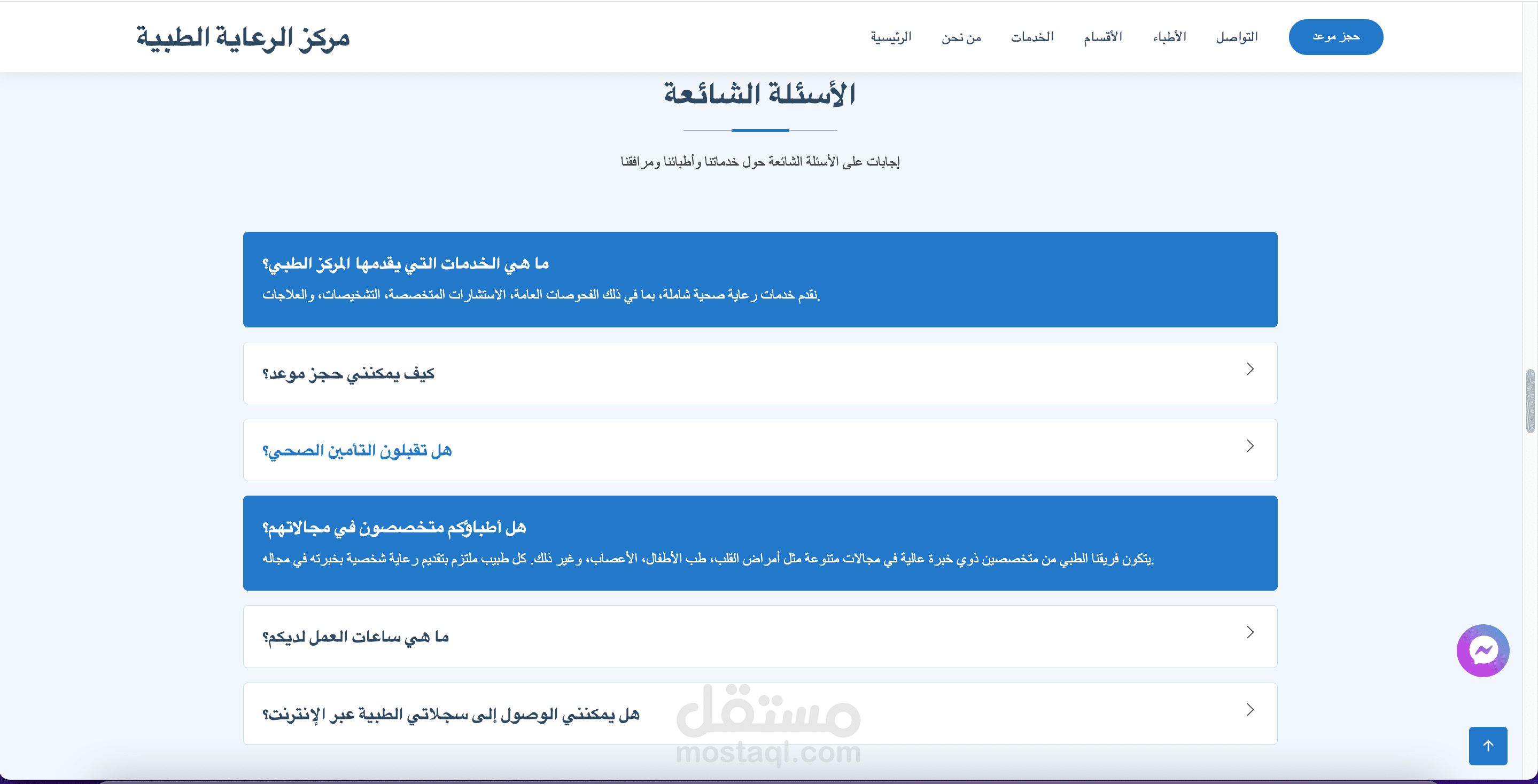Click the التواصل navigation link
Viewport: 1538px width, 784px height.
(x=1237, y=37)
